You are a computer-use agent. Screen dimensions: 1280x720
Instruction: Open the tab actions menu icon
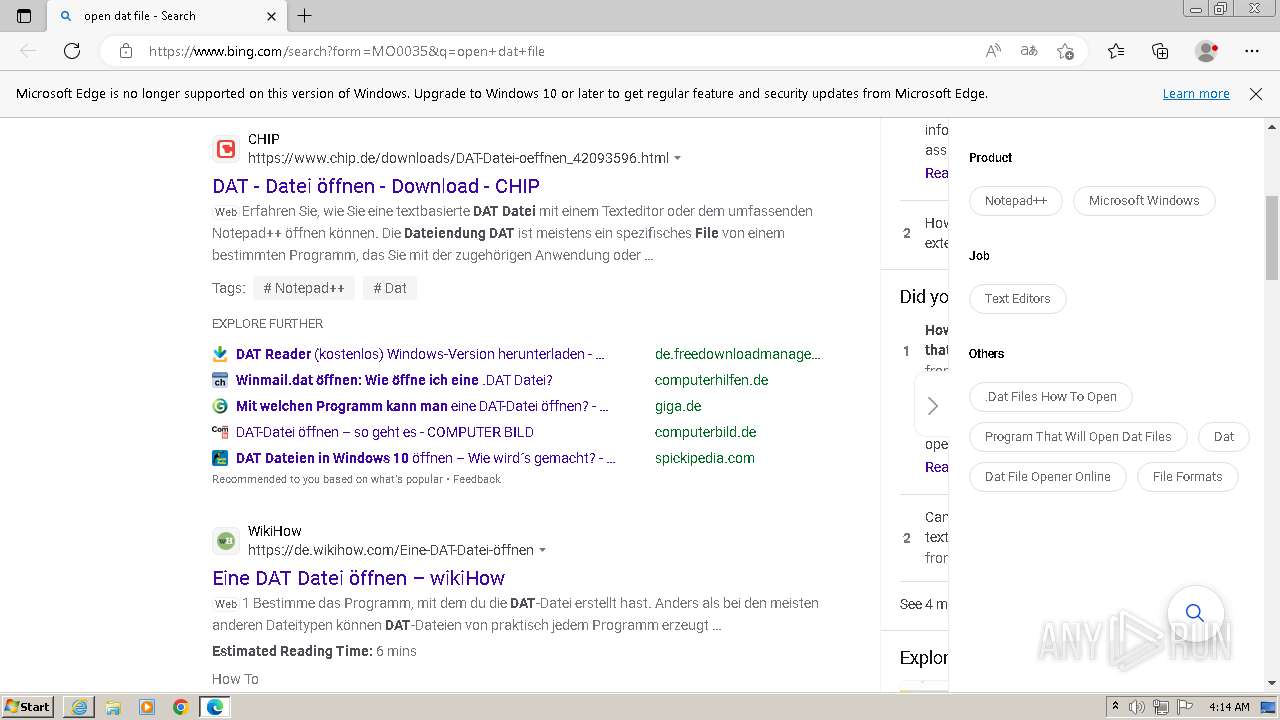(x=24, y=16)
